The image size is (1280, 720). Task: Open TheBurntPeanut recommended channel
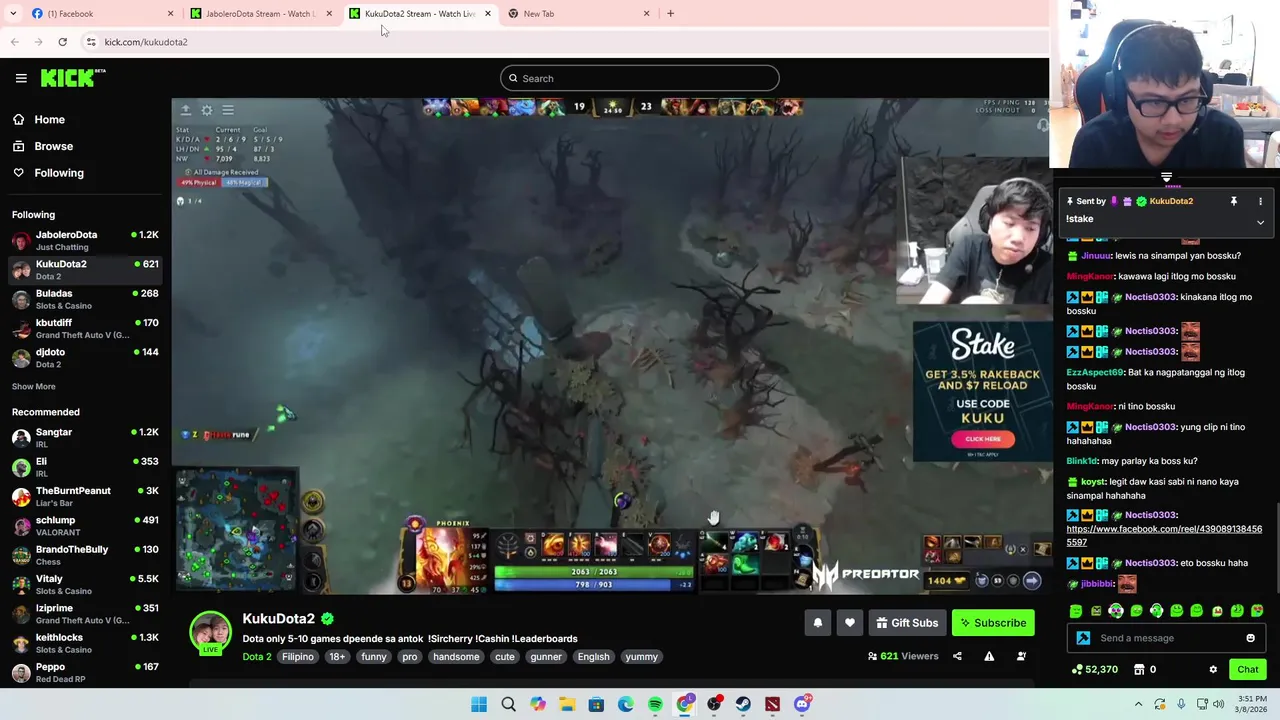click(85, 496)
